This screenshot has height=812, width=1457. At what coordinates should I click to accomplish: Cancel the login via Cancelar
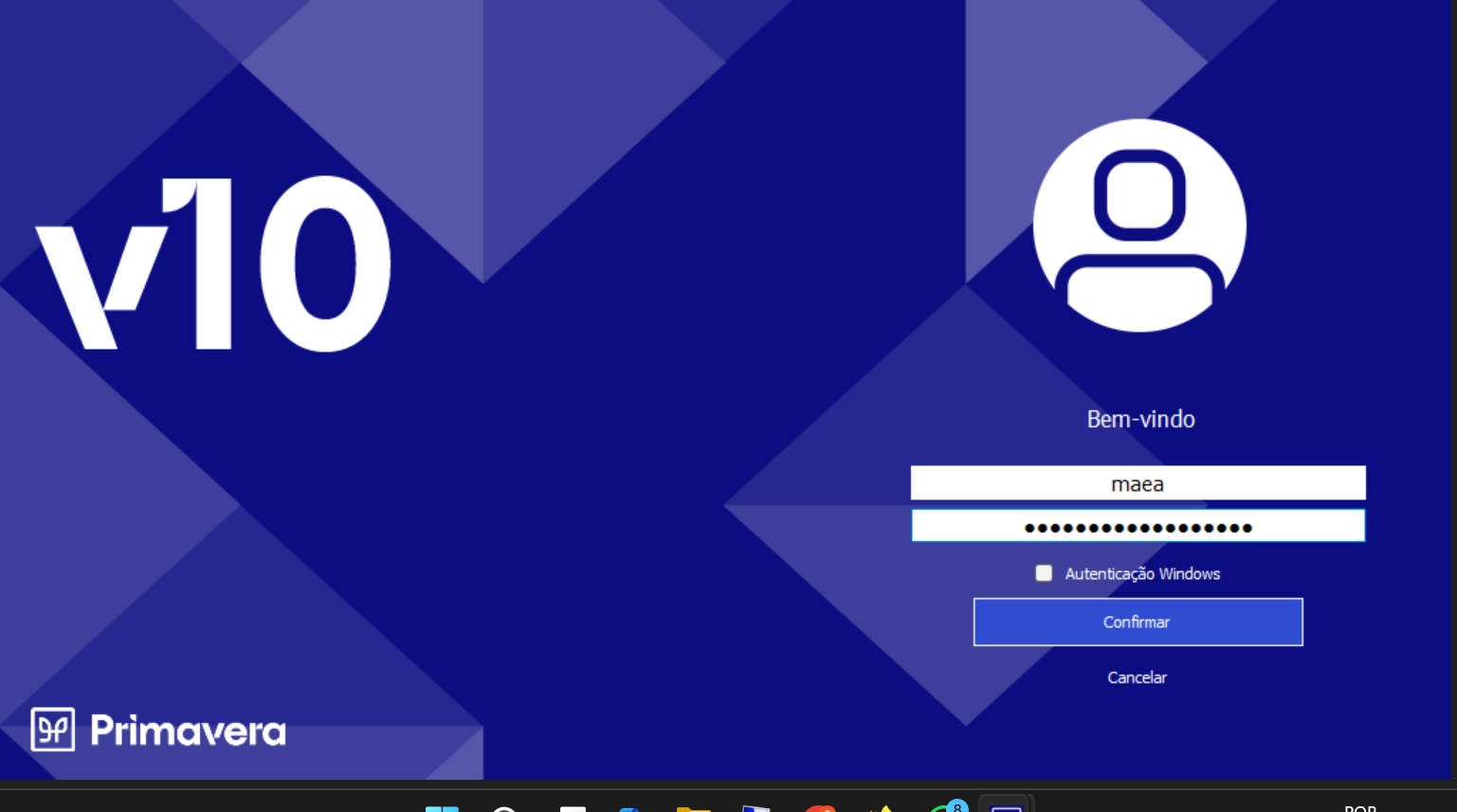click(x=1137, y=677)
